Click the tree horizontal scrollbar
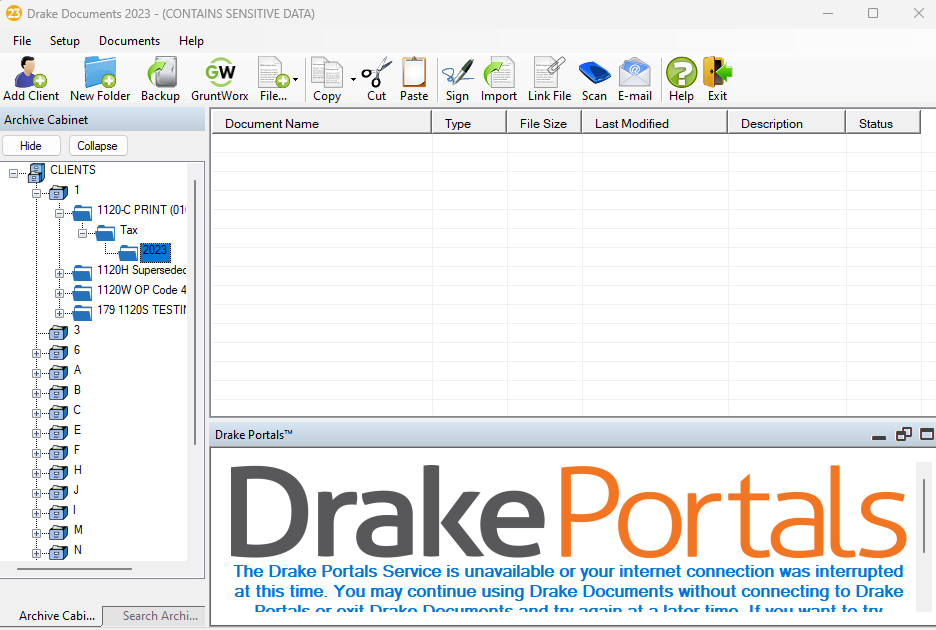Image resolution: width=936 pixels, height=630 pixels. 74,569
